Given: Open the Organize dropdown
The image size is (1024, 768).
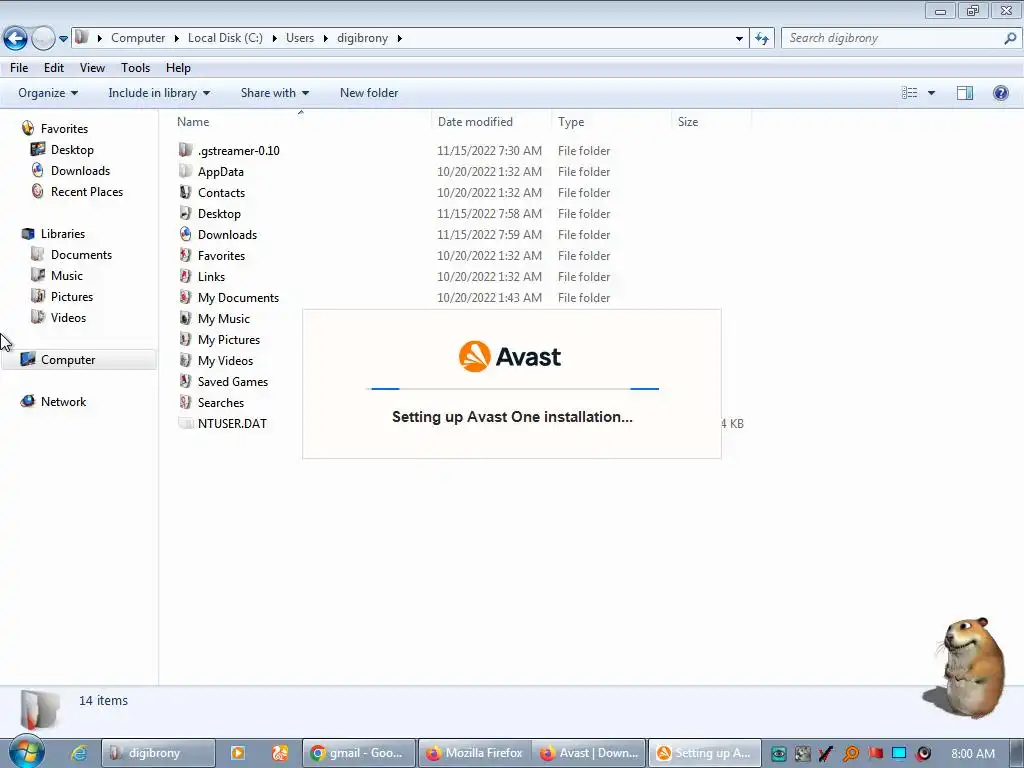Looking at the screenshot, I should click(48, 93).
